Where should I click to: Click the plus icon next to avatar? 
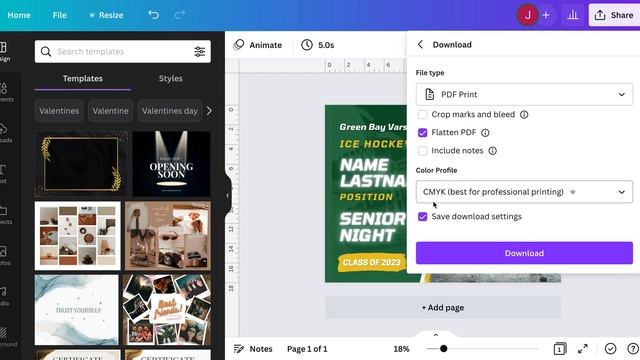point(546,15)
